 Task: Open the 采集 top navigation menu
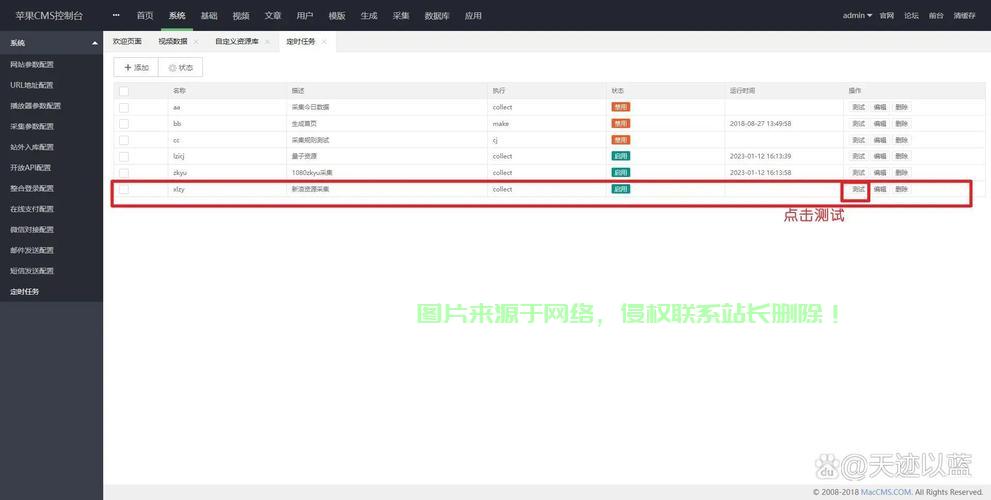click(x=401, y=16)
